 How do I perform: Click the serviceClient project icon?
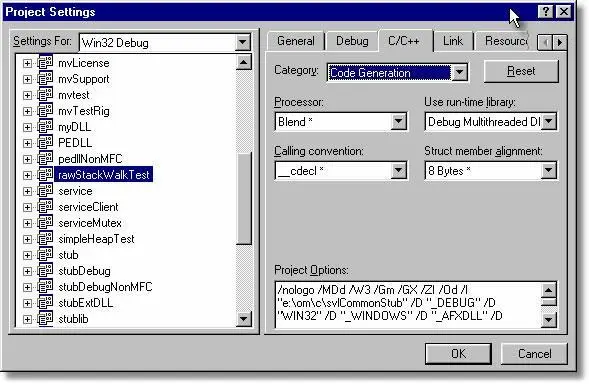pyautogui.click(x=45, y=207)
